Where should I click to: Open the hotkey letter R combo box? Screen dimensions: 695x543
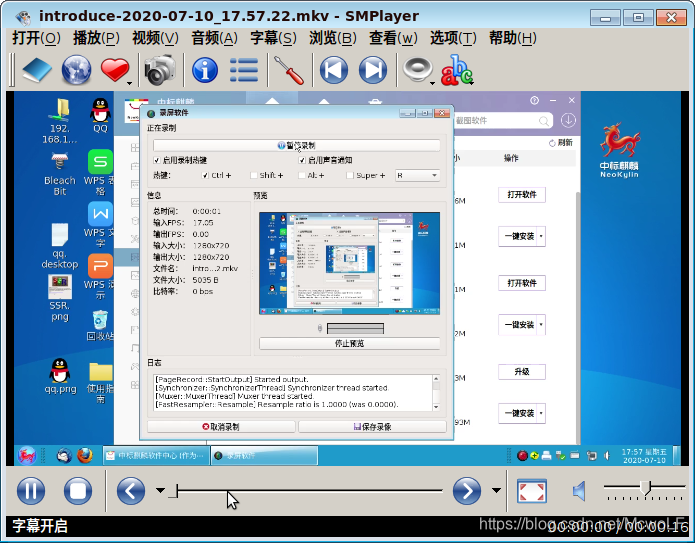(418, 176)
